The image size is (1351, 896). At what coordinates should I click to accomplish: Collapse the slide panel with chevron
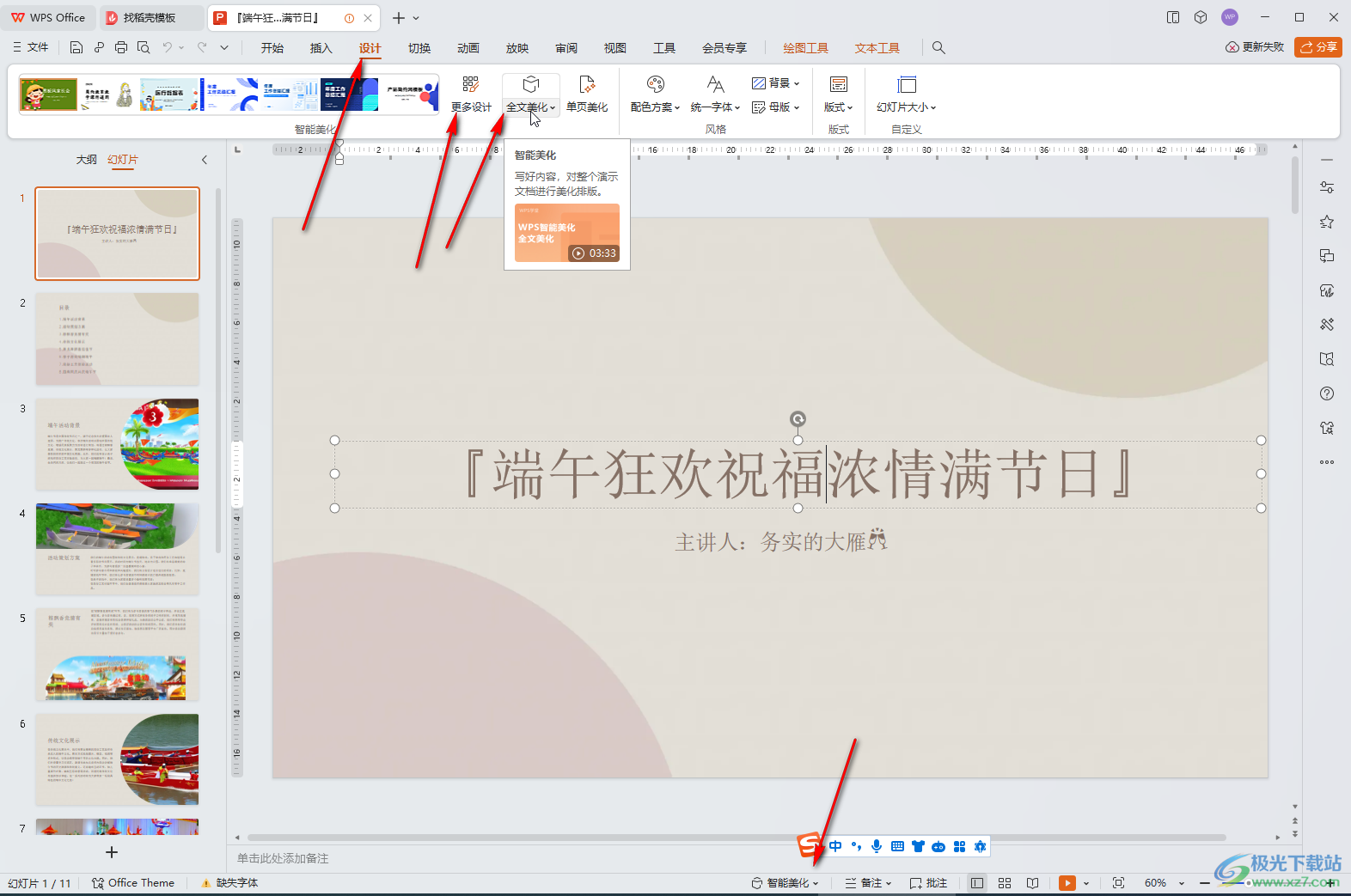(x=205, y=160)
